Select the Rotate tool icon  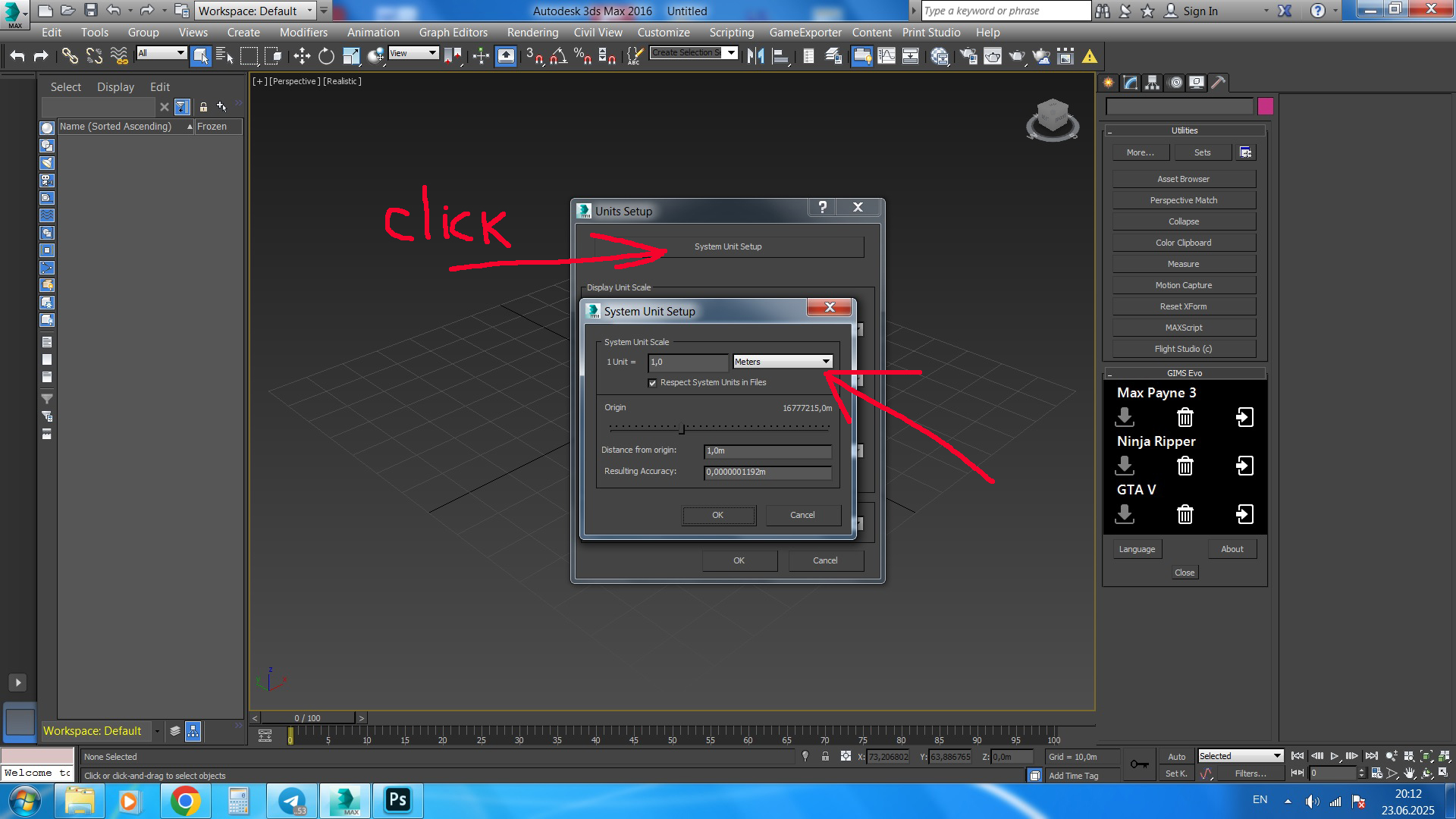click(326, 56)
